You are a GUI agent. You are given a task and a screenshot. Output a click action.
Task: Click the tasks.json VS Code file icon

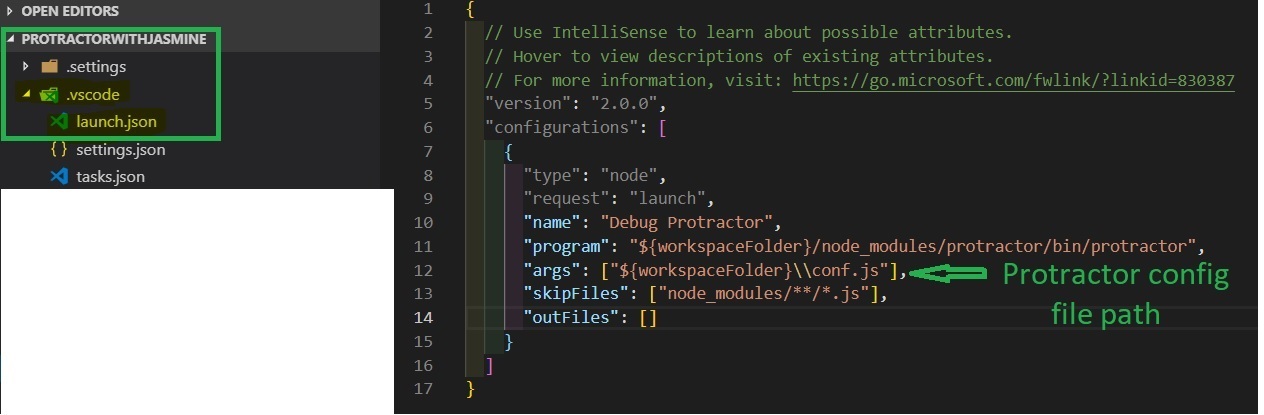tap(58, 177)
